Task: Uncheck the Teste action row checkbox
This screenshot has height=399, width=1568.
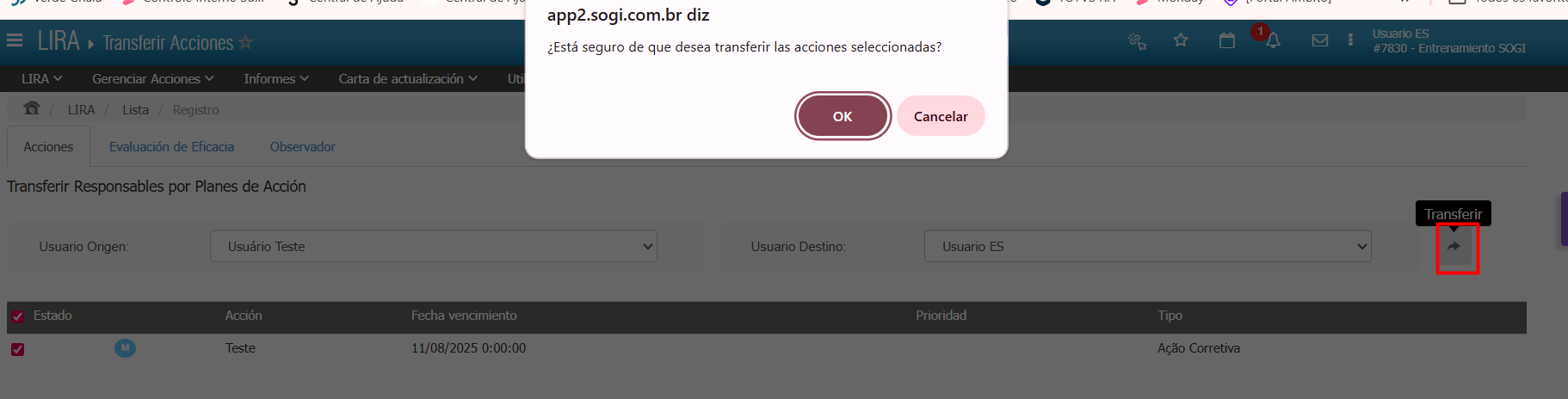Action: [17, 349]
